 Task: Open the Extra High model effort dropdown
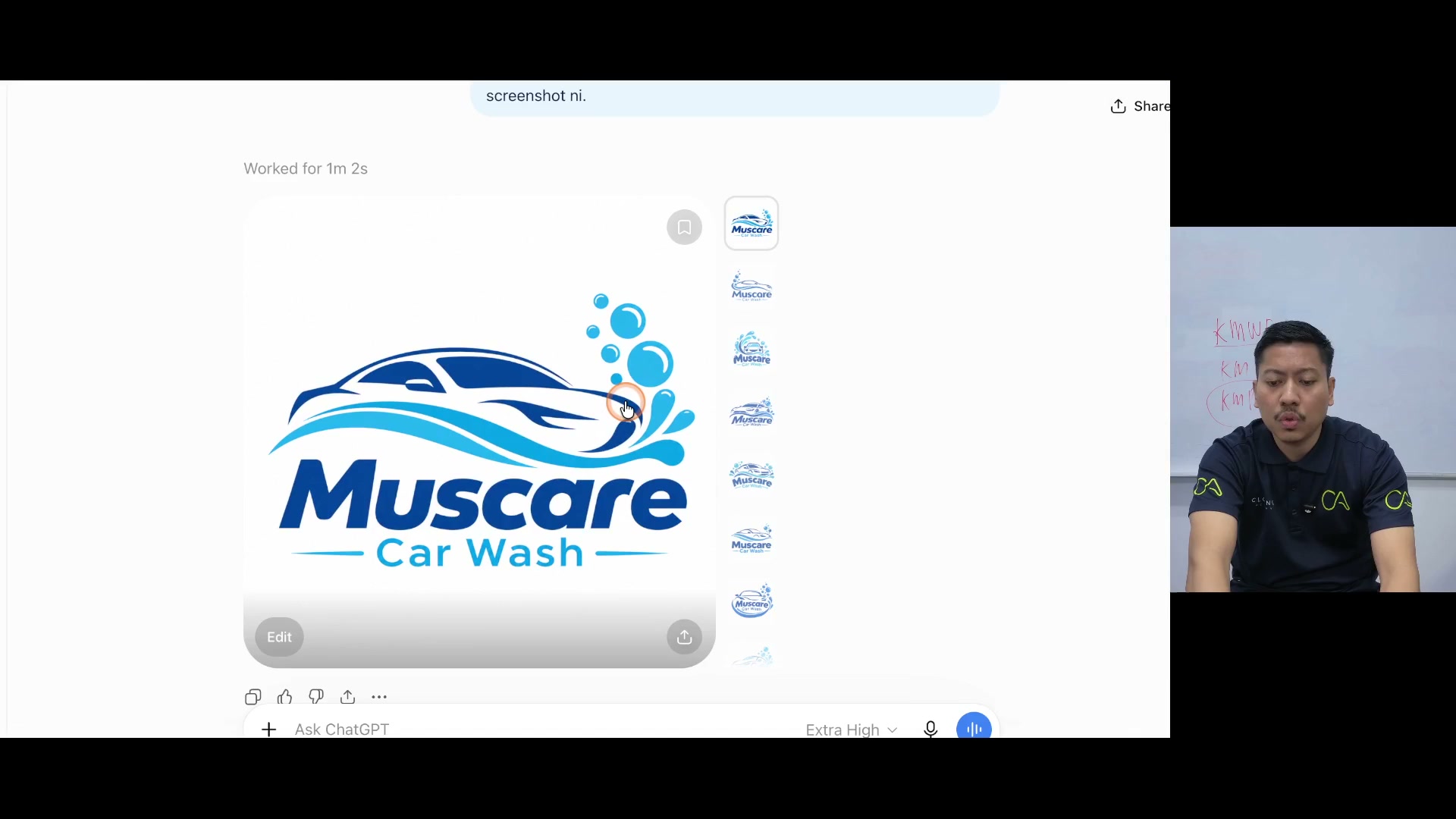tap(852, 730)
